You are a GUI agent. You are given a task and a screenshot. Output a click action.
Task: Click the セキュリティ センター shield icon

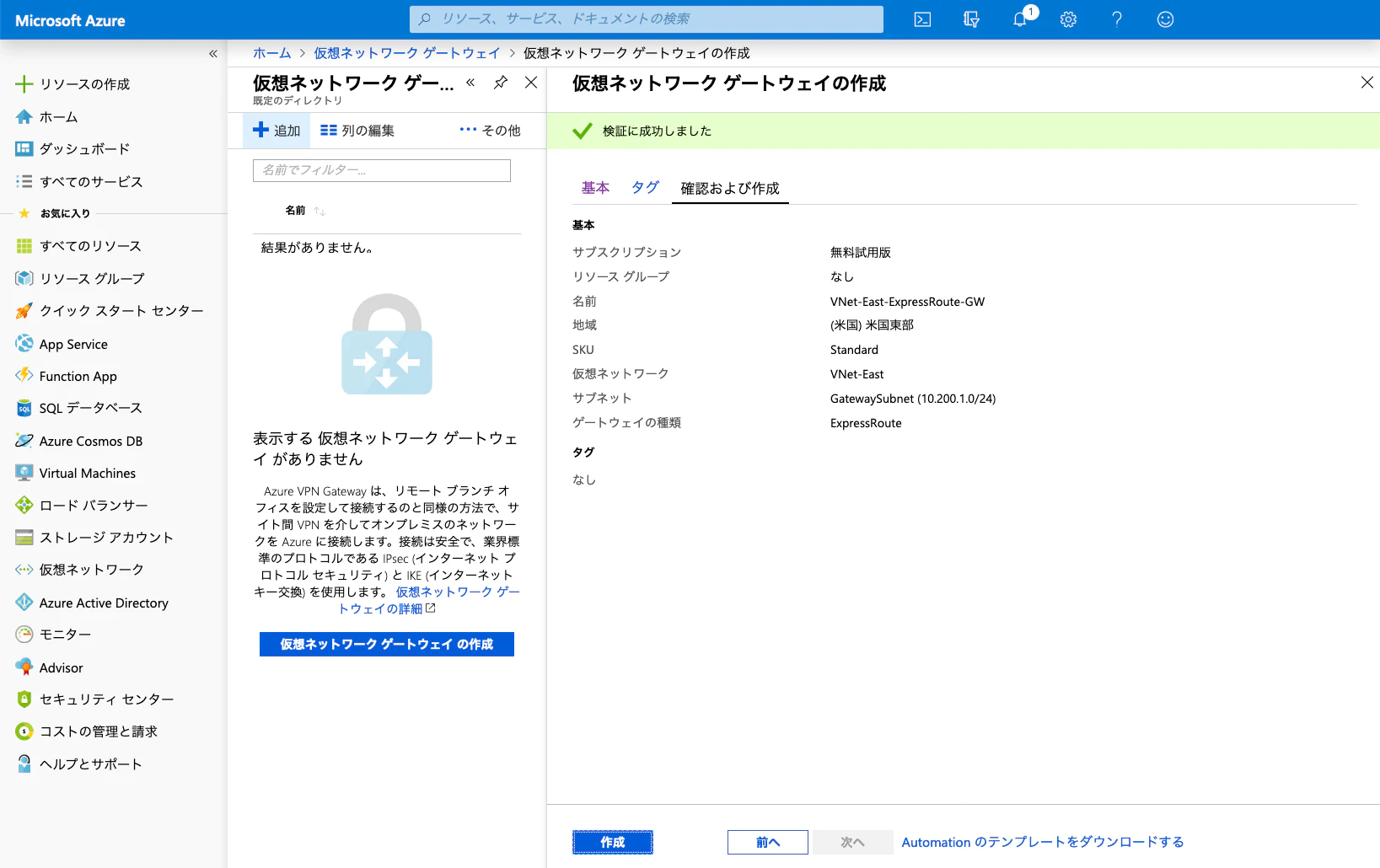click(24, 699)
